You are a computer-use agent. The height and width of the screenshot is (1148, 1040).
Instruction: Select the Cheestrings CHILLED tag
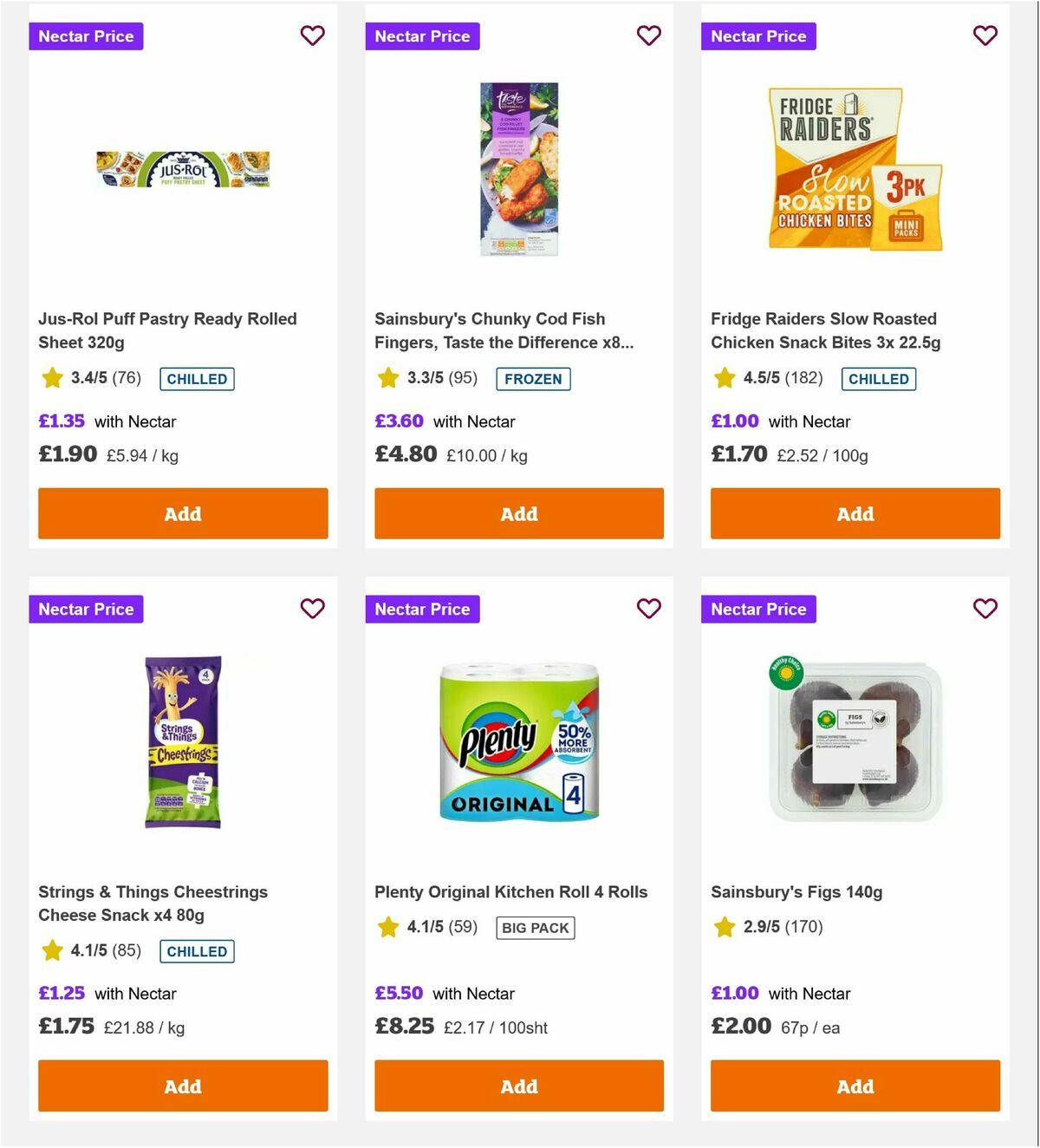pyautogui.click(x=197, y=951)
